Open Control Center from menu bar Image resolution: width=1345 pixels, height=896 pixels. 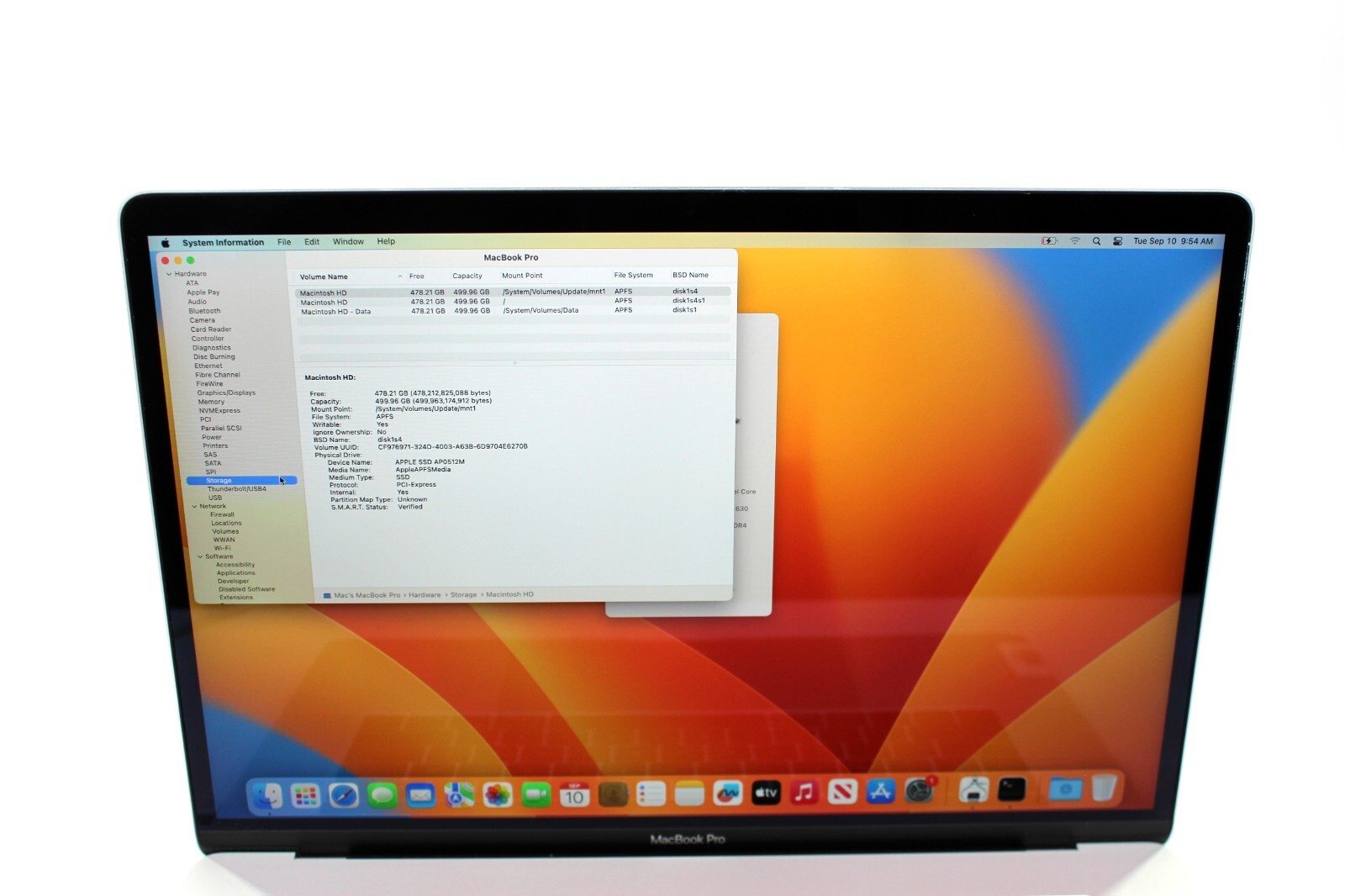[x=1117, y=241]
